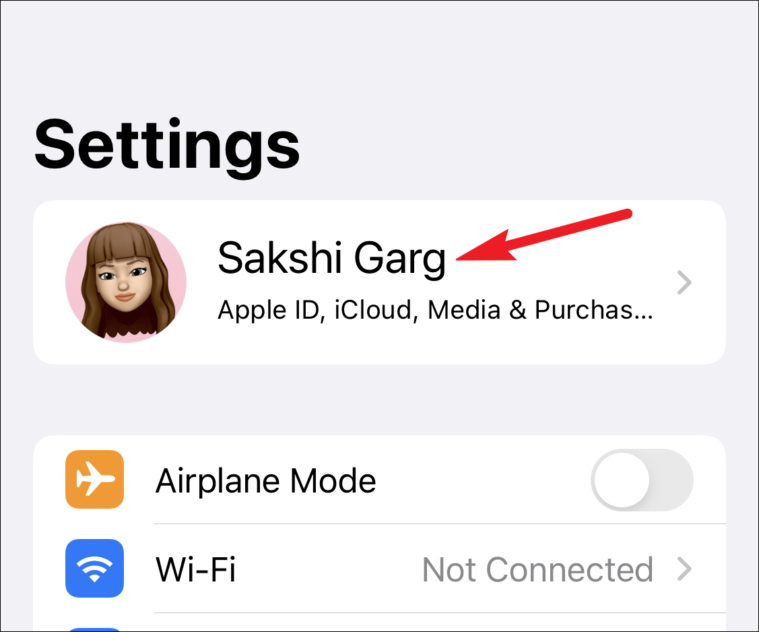759x632 pixels.
Task: Click the Settings page heading
Action: pyautogui.click(x=167, y=145)
